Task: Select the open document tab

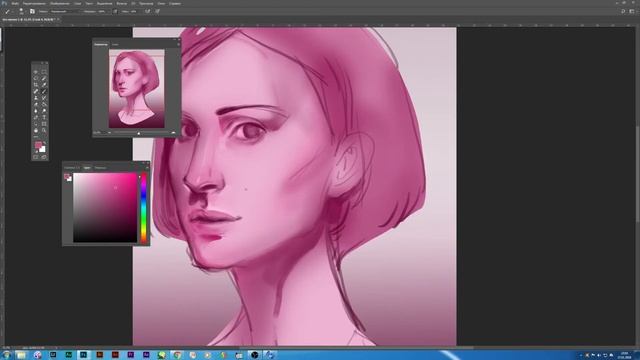Action: [x=29, y=19]
